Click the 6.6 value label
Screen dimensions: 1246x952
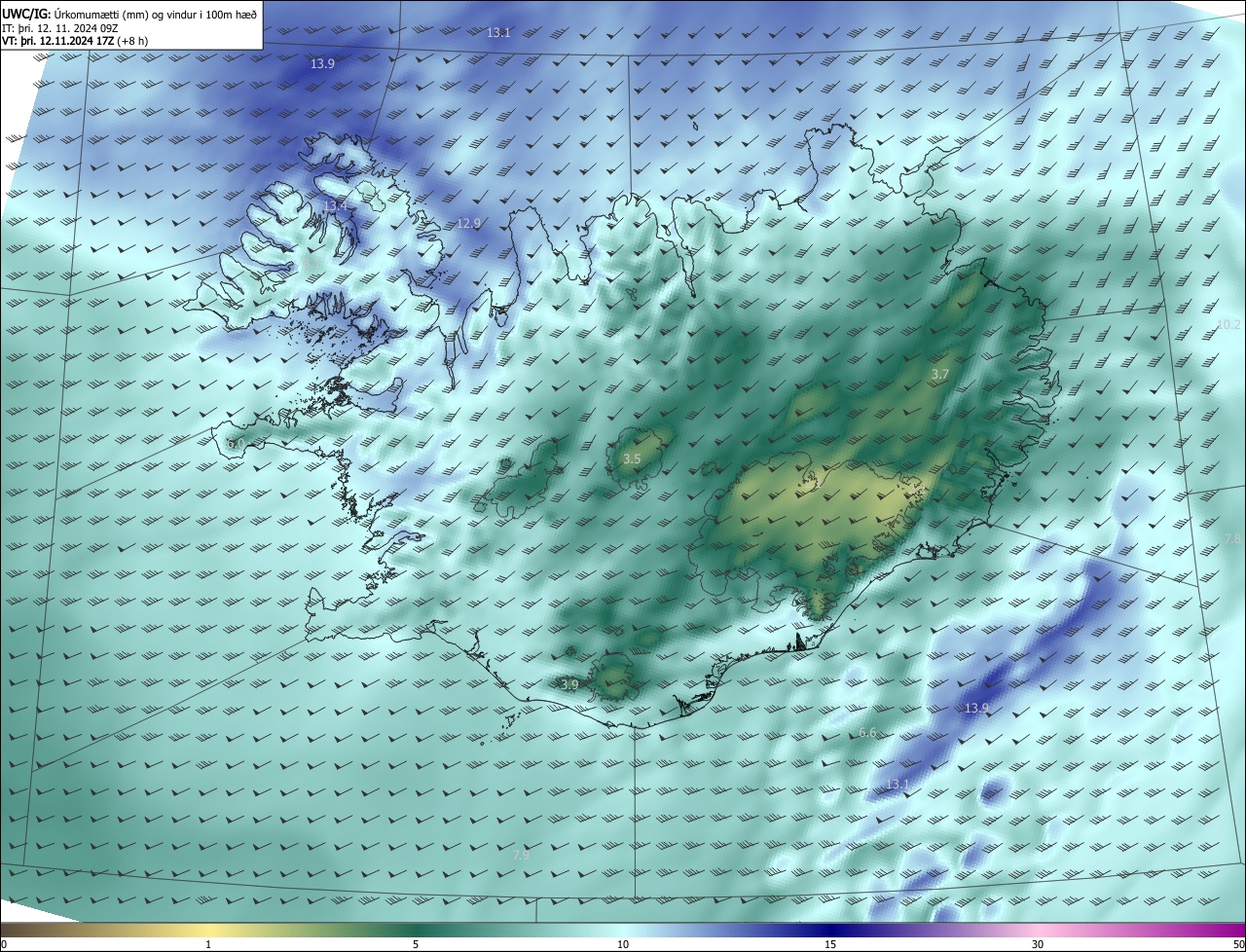coord(867,732)
